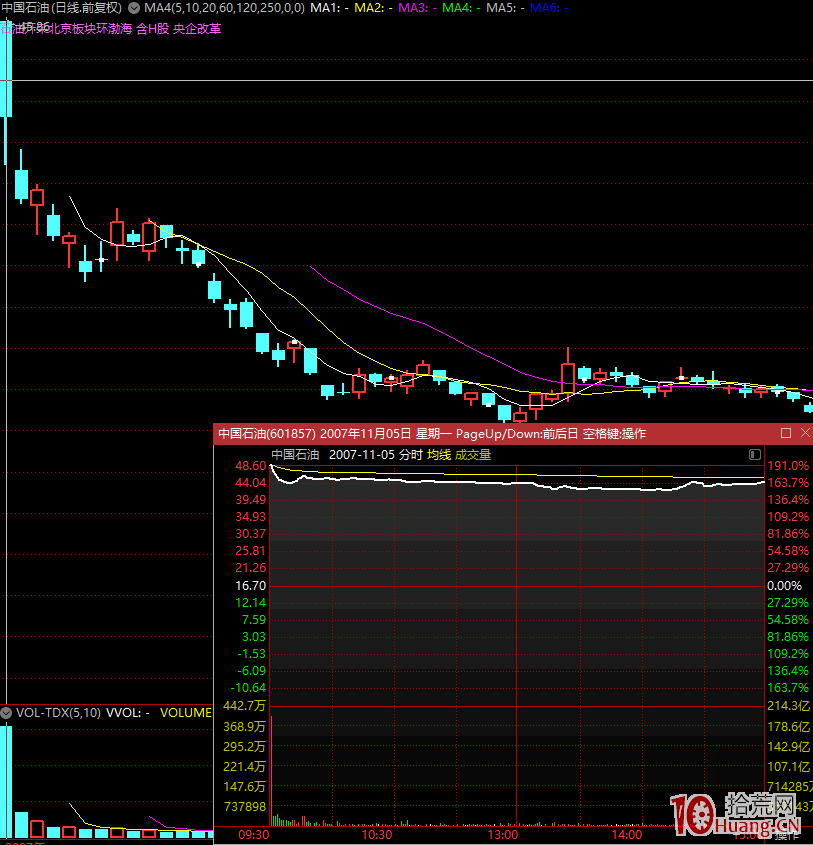Click the 10:30 time marker on the axis
813x845 pixels.
[x=376, y=834]
